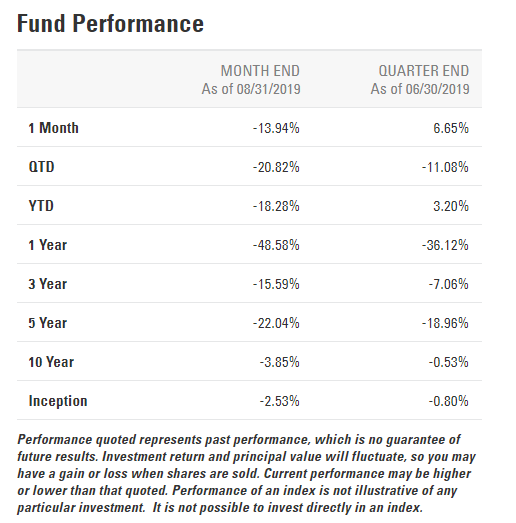Click the 1 Month row label

coord(54,128)
